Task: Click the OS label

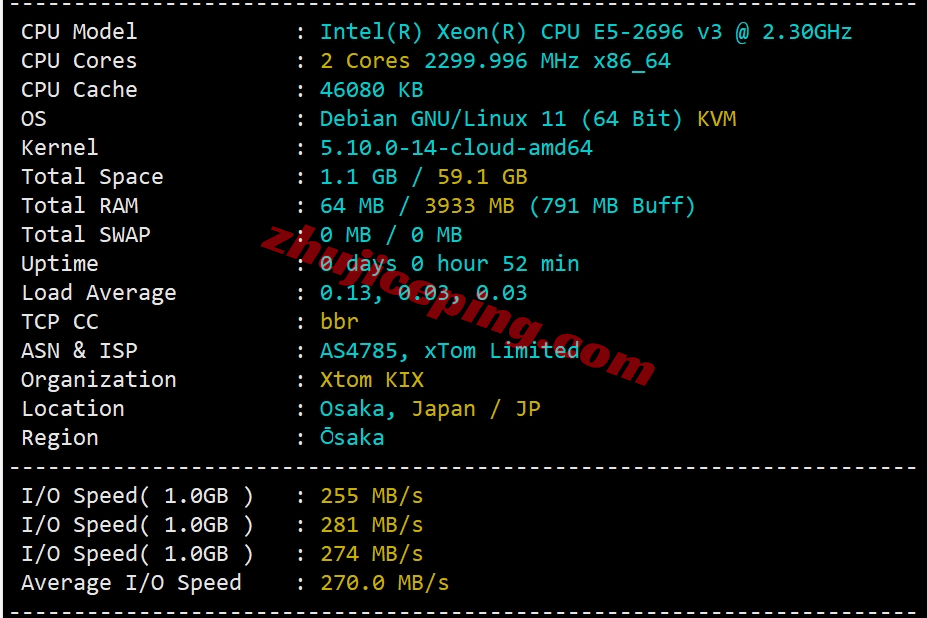Action: coord(34,119)
